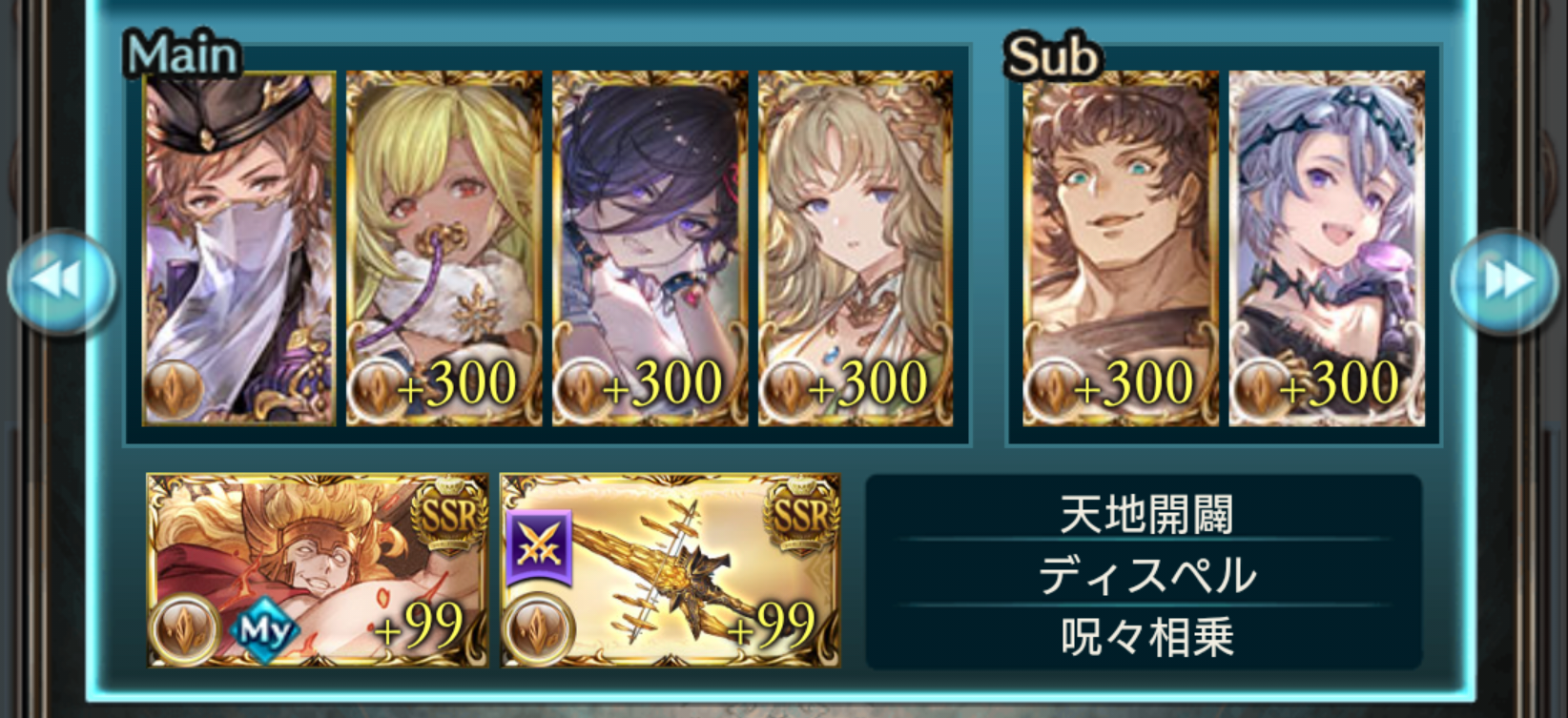This screenshot has width=1568, height=718.
Task: Select the ディスペル skill entry
Action: pyautogui.click(x=1145, y=574)
